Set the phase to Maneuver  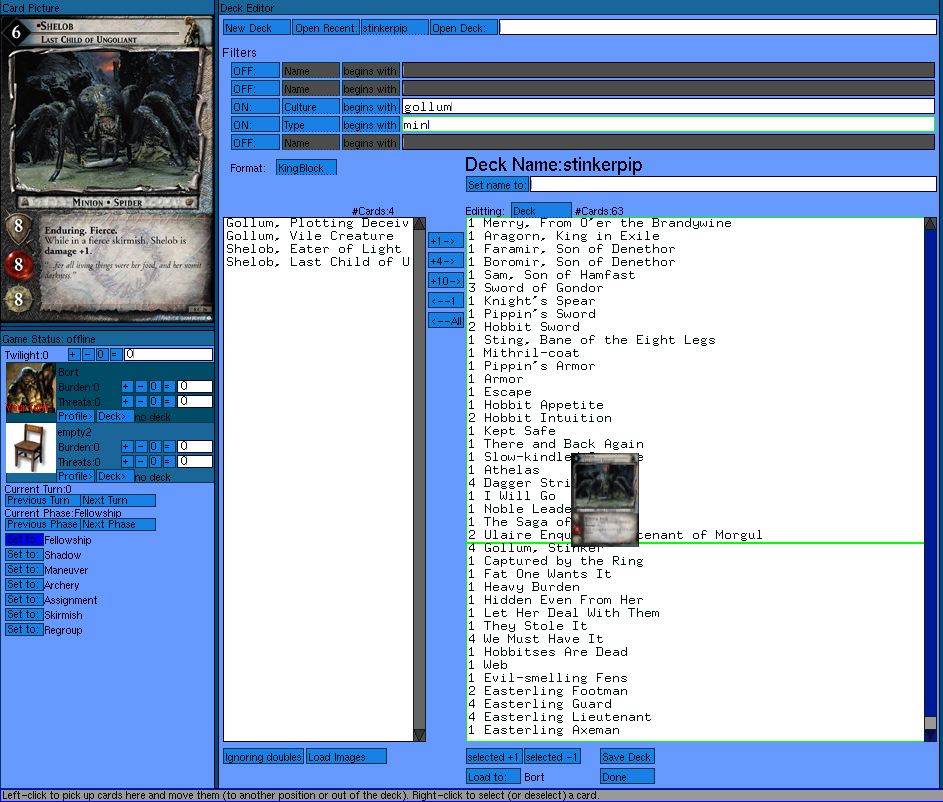tap(24, 569)
